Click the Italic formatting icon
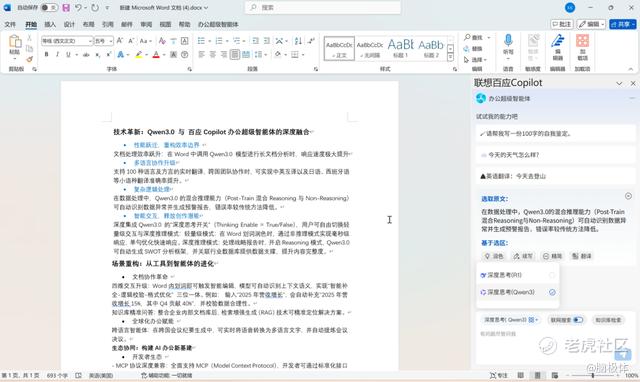Viewport: 640px width, 382px height. tap(57, 54)
